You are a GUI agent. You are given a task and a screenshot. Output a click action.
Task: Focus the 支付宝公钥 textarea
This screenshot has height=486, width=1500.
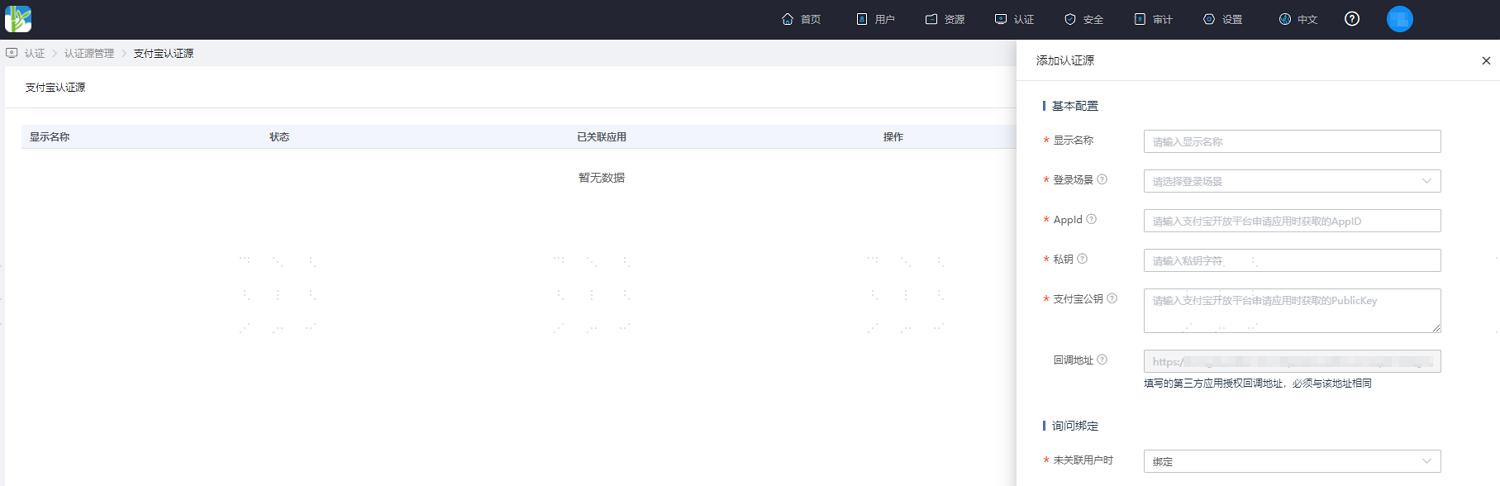[1292, 310]
